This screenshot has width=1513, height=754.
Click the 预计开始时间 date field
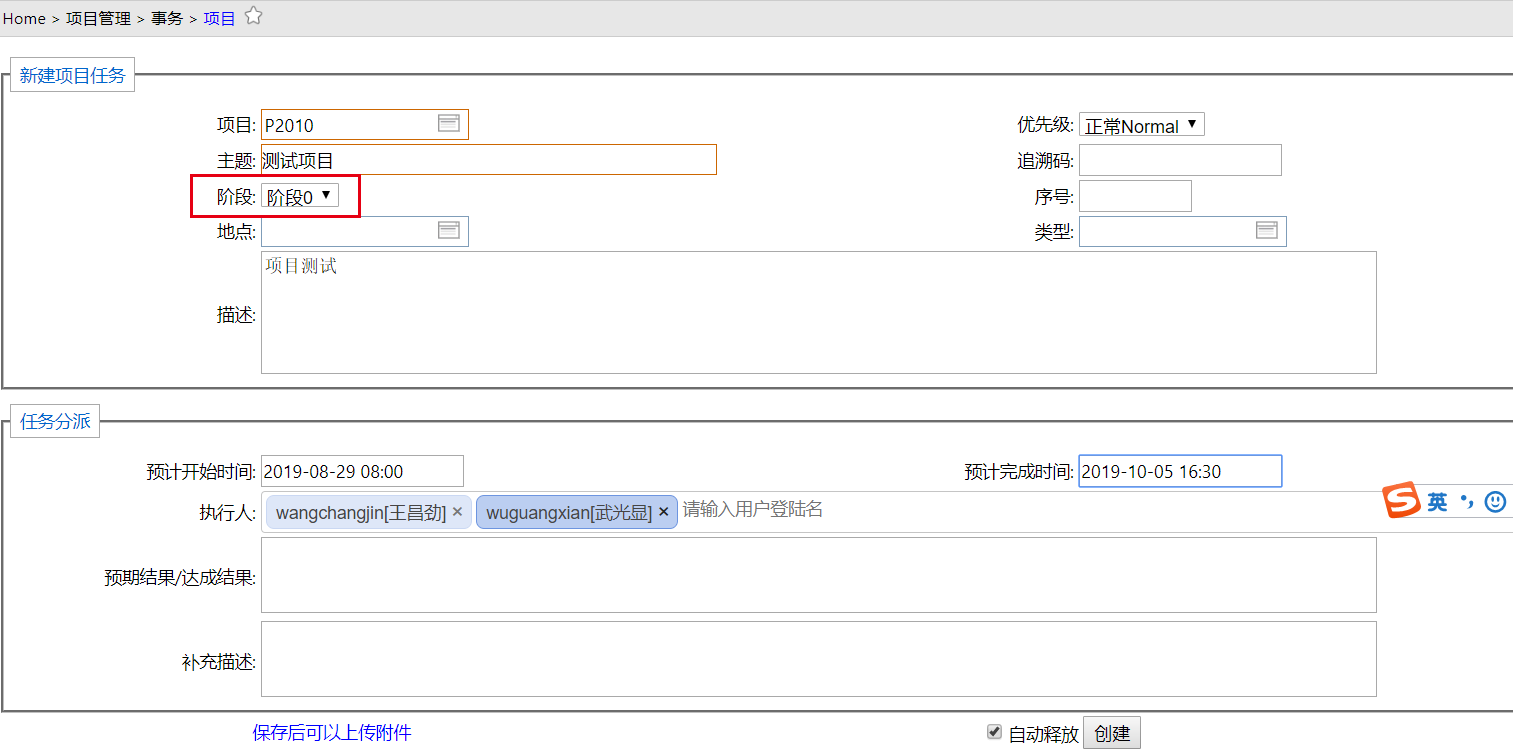click(x=362, y=471)
